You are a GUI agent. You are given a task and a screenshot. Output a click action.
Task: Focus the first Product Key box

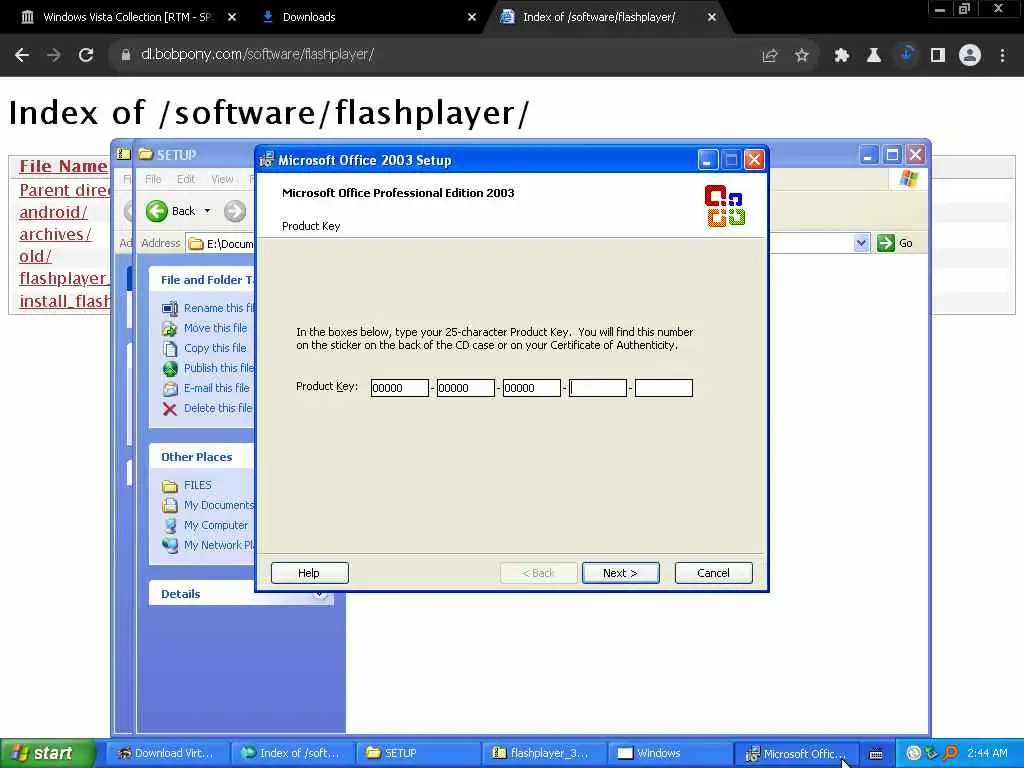pos(400,388)
